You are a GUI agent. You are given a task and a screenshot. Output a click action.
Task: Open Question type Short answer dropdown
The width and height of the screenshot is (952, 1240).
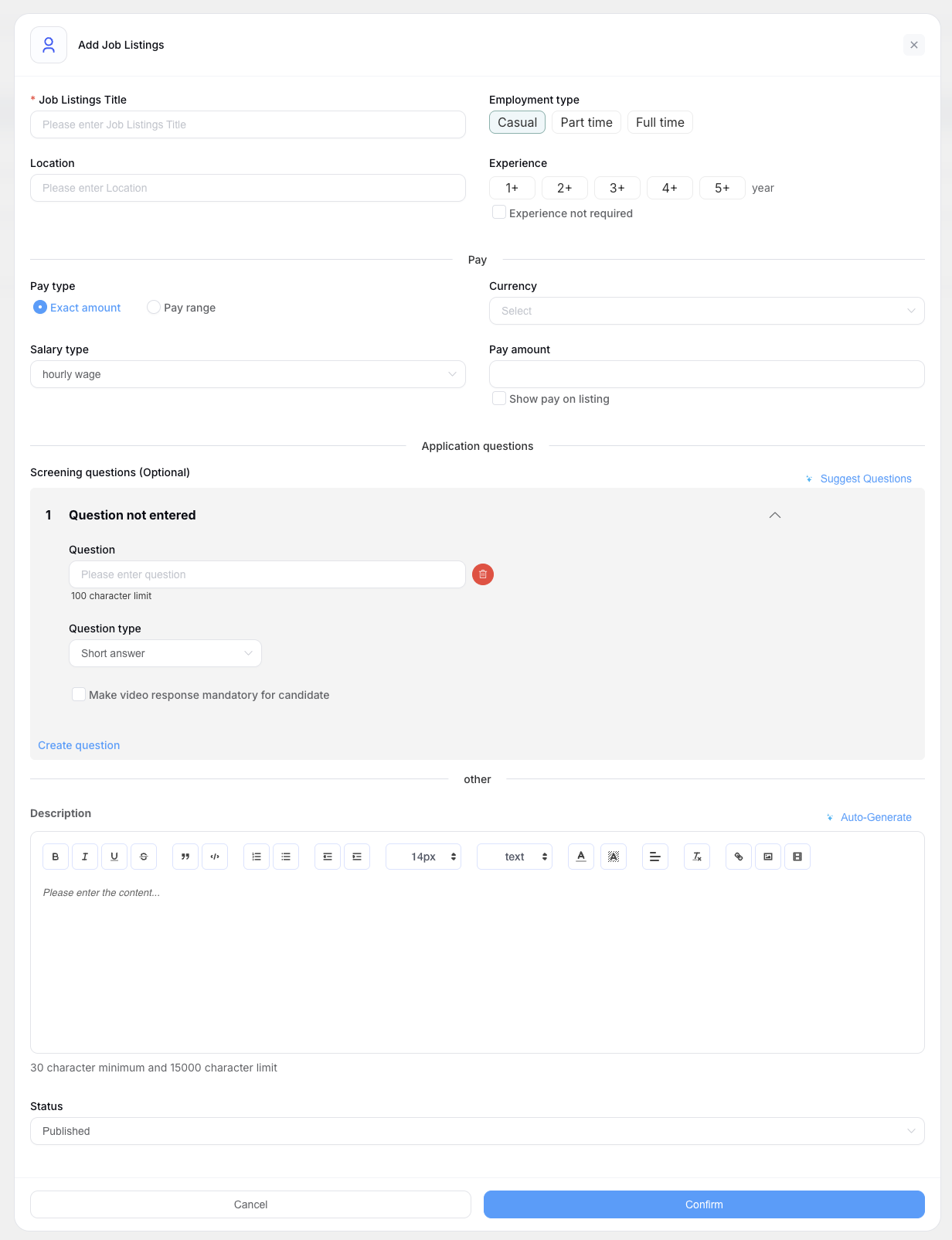pos(165,653)
